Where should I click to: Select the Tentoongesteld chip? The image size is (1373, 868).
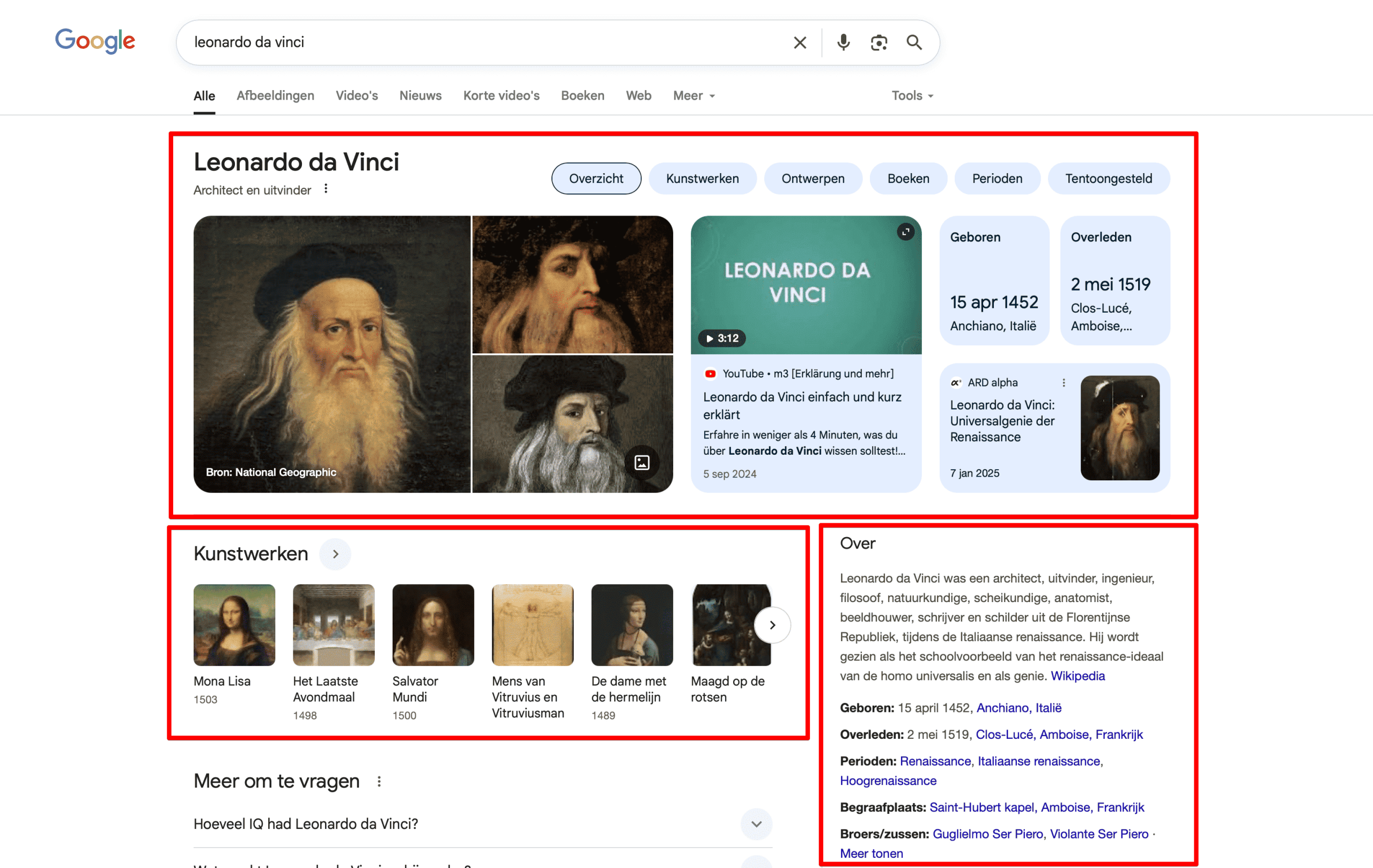(x=1109, y=179)
